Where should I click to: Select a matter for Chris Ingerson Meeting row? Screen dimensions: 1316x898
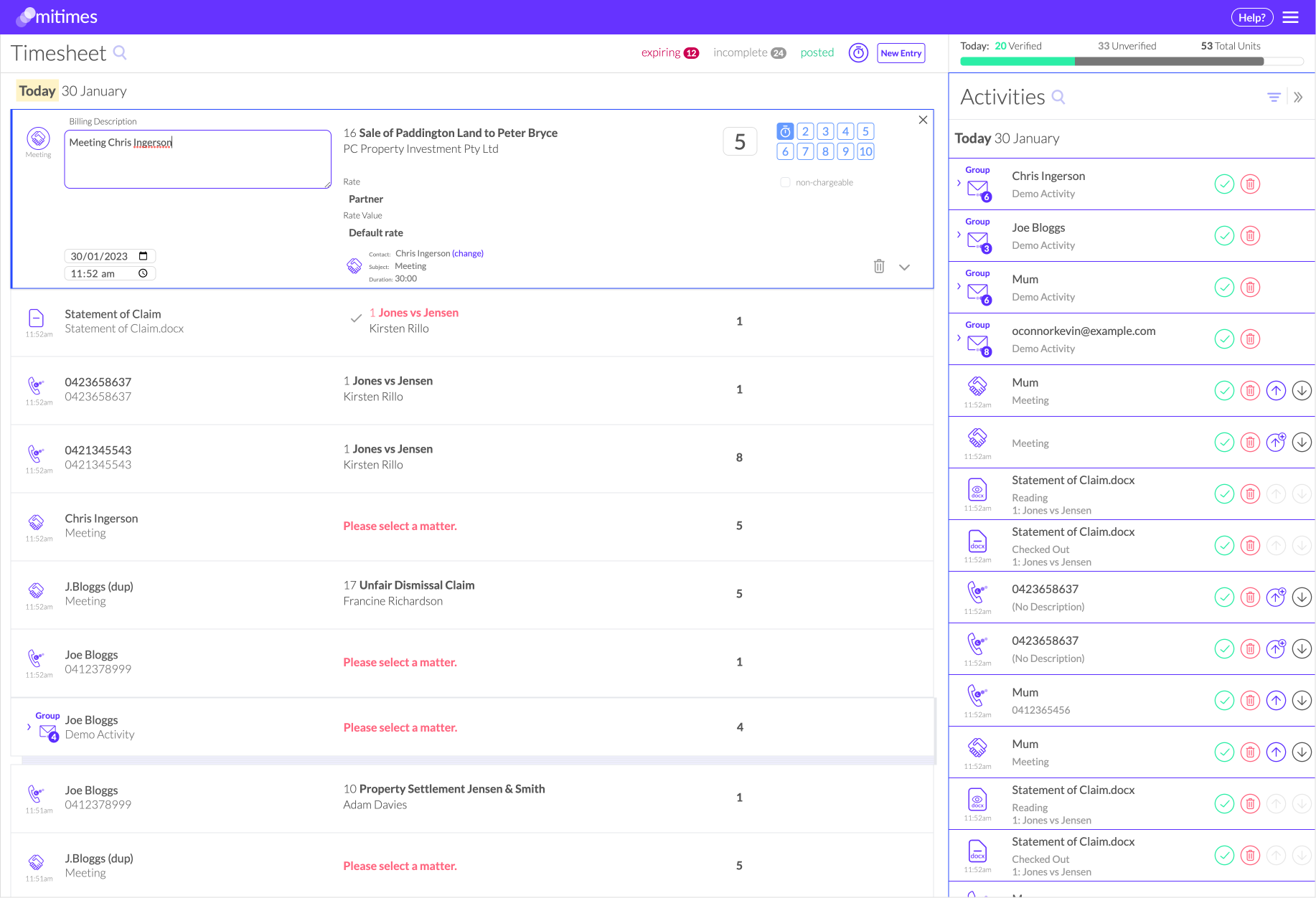(400, 526)
